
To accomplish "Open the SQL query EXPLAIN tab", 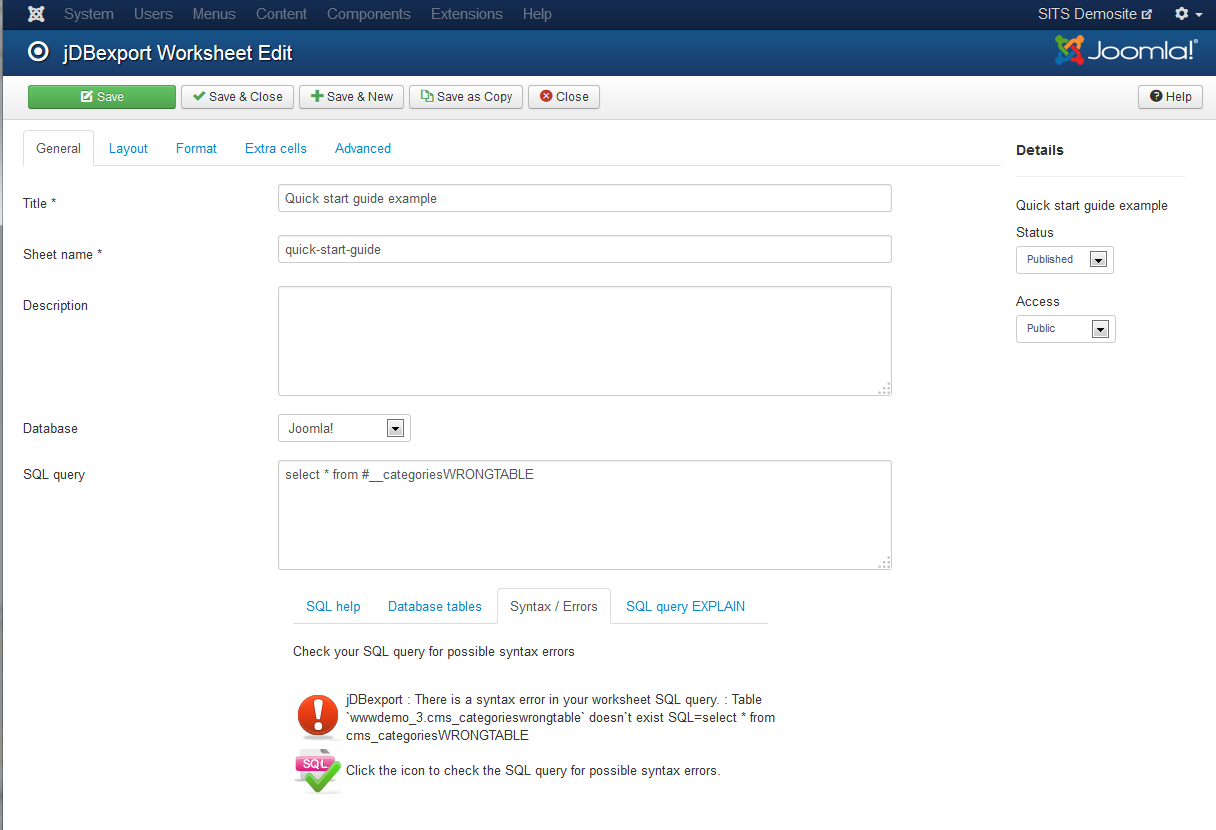I will [x=685, y=606].
